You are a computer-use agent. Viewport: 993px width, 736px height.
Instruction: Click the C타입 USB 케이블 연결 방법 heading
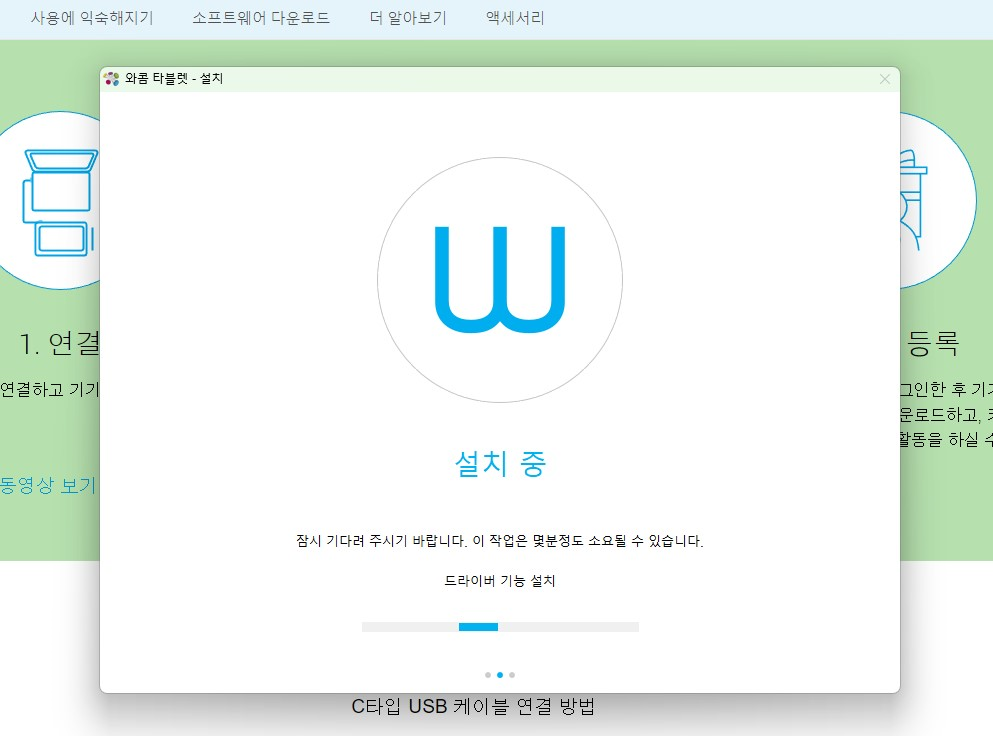tap(472, 706)
